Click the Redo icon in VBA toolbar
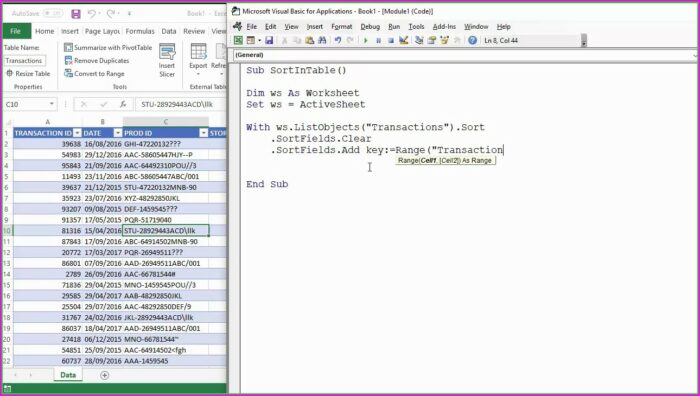This screenshot has width=700, height=396. click(350, 41)
